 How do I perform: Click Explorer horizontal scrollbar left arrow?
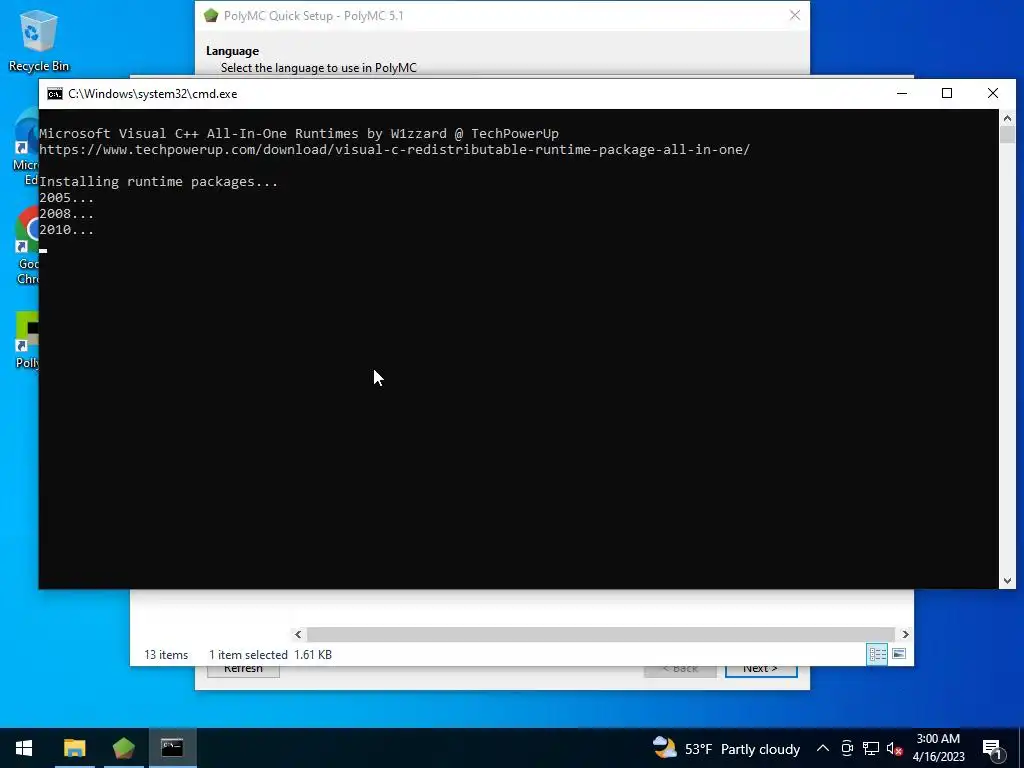[298, 634]
